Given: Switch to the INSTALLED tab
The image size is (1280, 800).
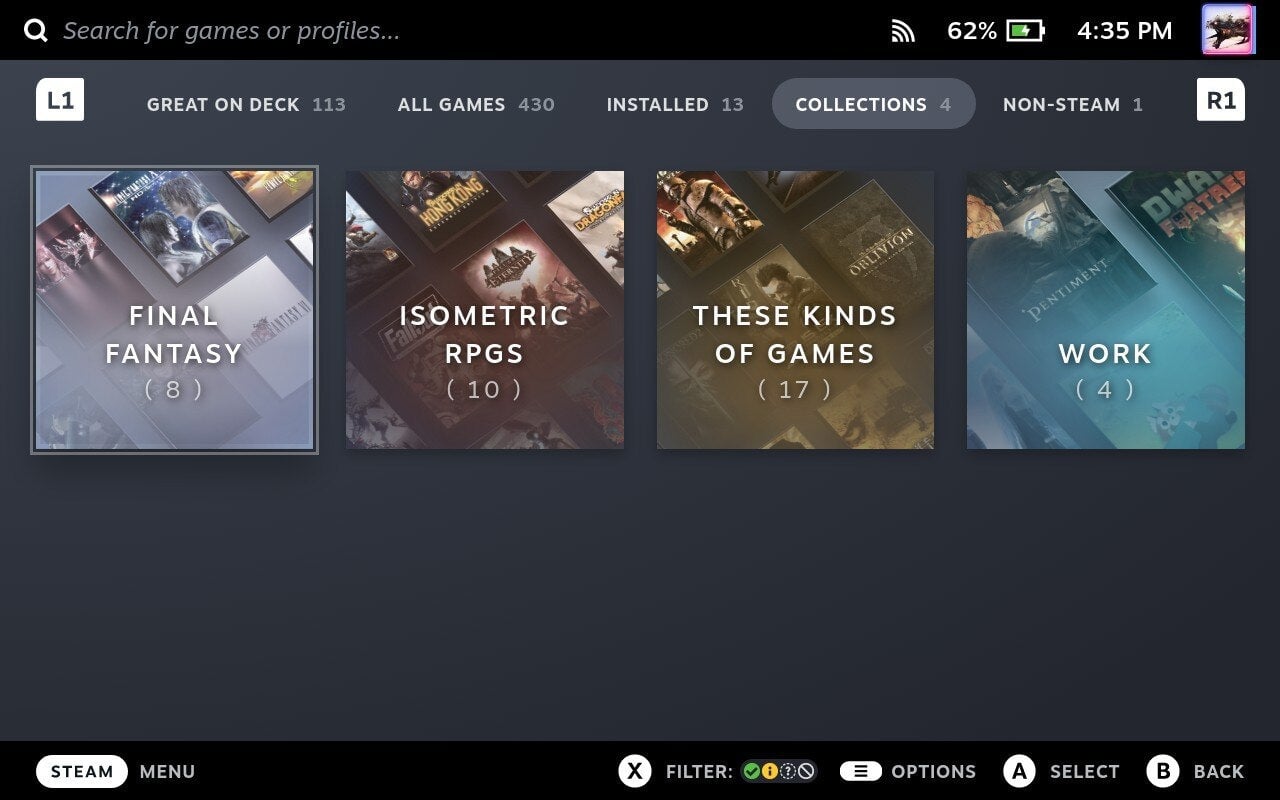Looking at the screenshot, I should coord(674,104).
